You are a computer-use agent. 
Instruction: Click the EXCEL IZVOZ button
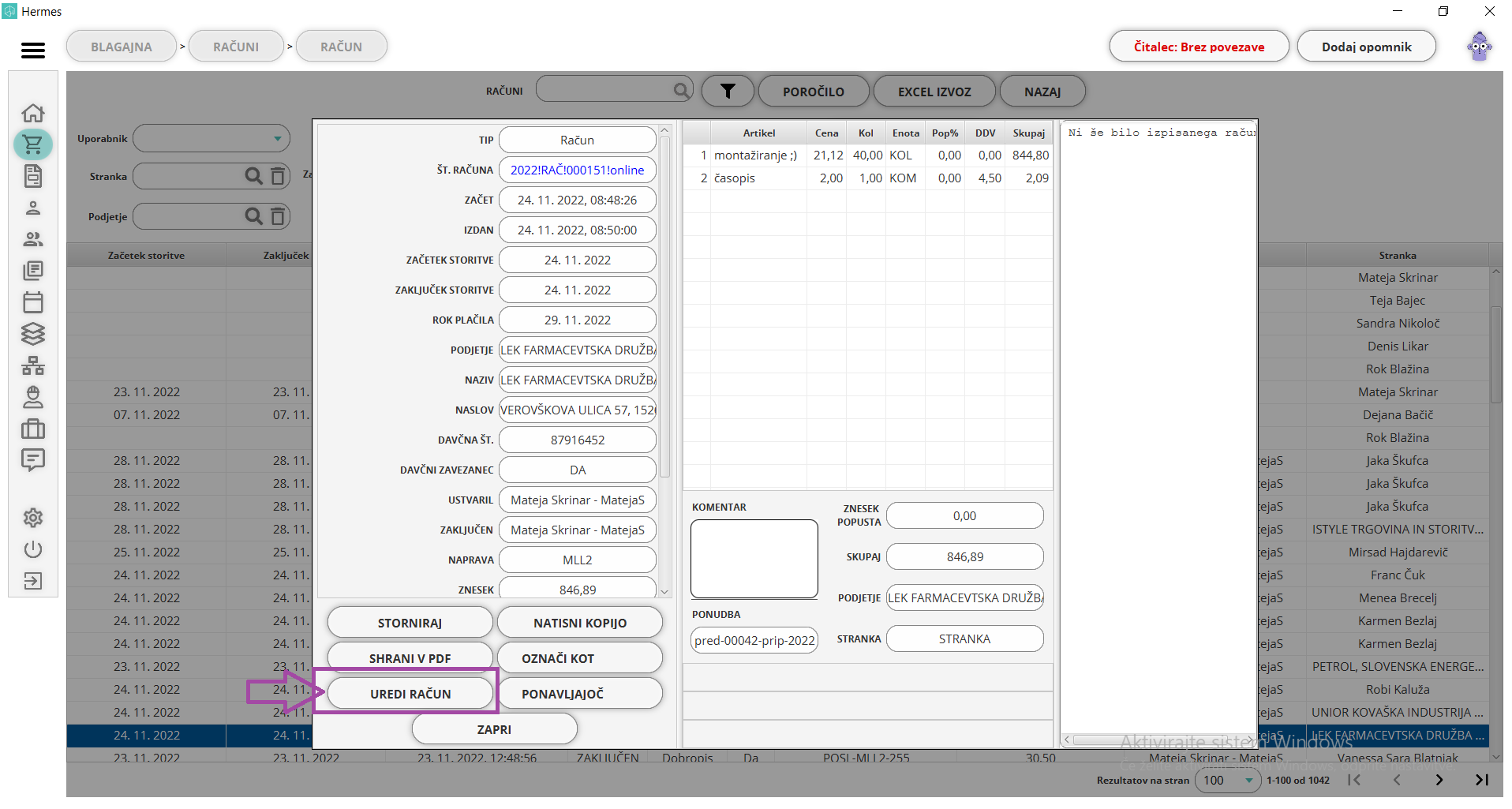934,92
